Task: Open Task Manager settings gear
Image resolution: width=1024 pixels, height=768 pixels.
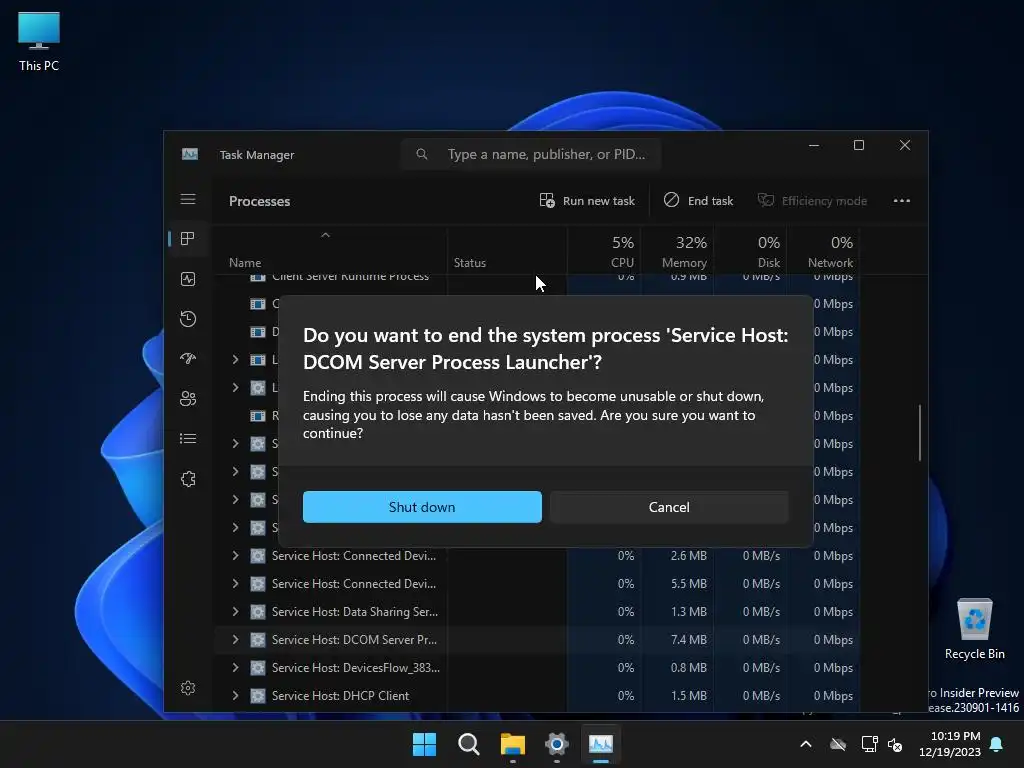Action: [188, 688]
